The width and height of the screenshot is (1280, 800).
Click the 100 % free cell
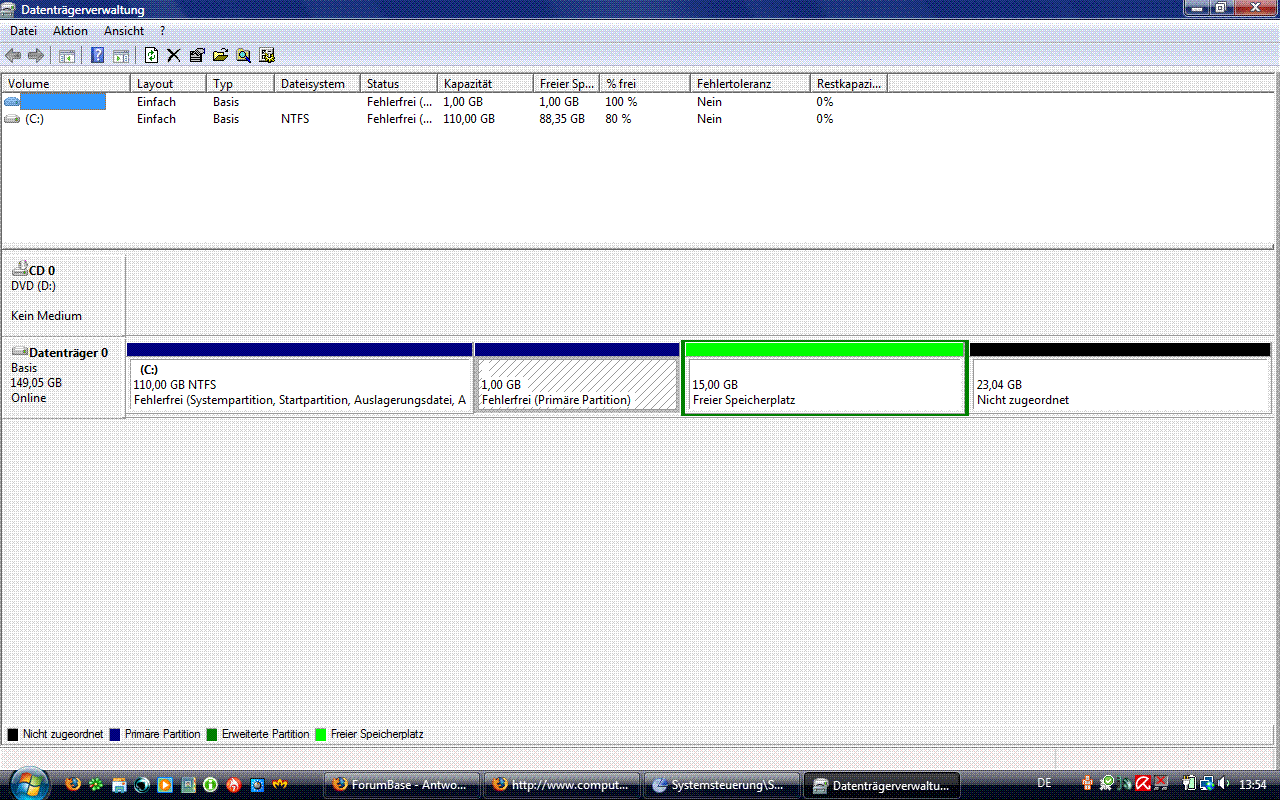(x=621, y=102)
